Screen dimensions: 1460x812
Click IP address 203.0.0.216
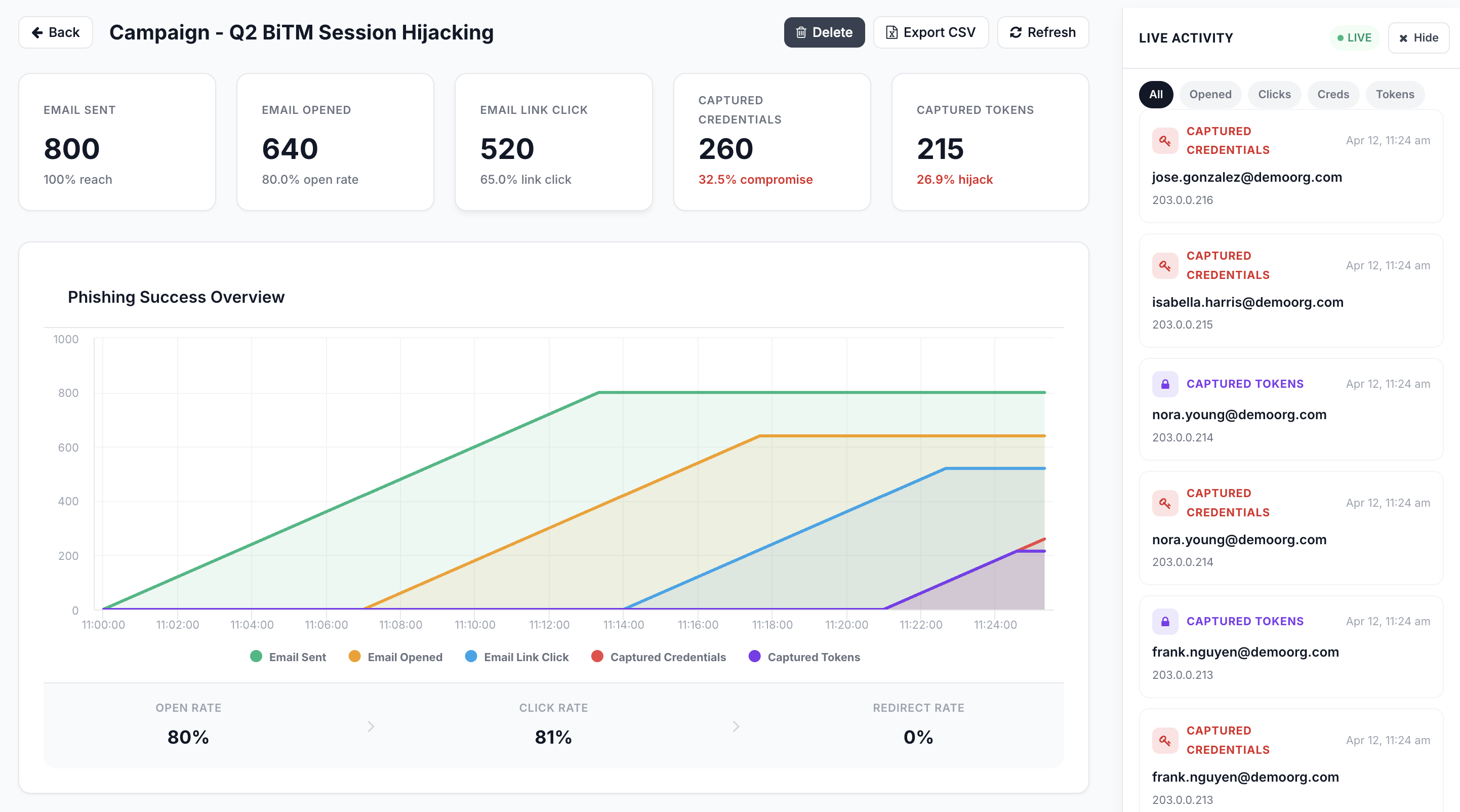click(x=1182, y=200)
